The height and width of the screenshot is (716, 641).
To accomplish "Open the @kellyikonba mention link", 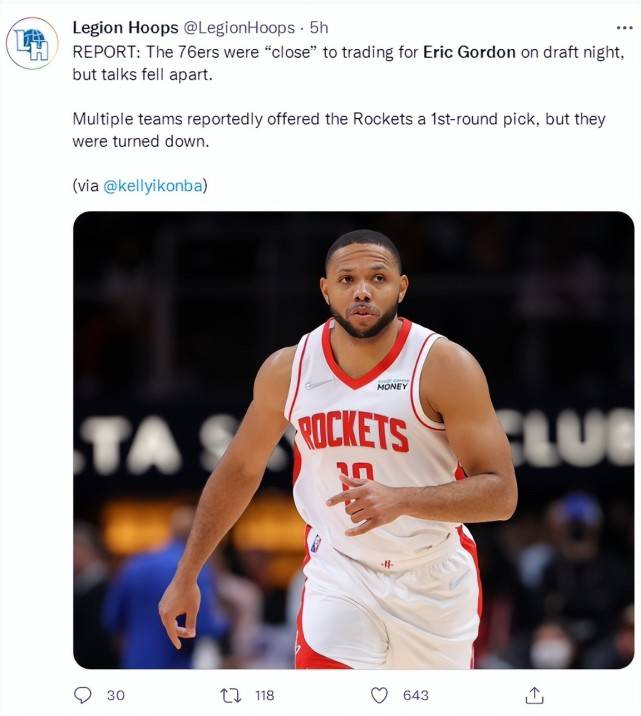I will click(x=153, y=186).
